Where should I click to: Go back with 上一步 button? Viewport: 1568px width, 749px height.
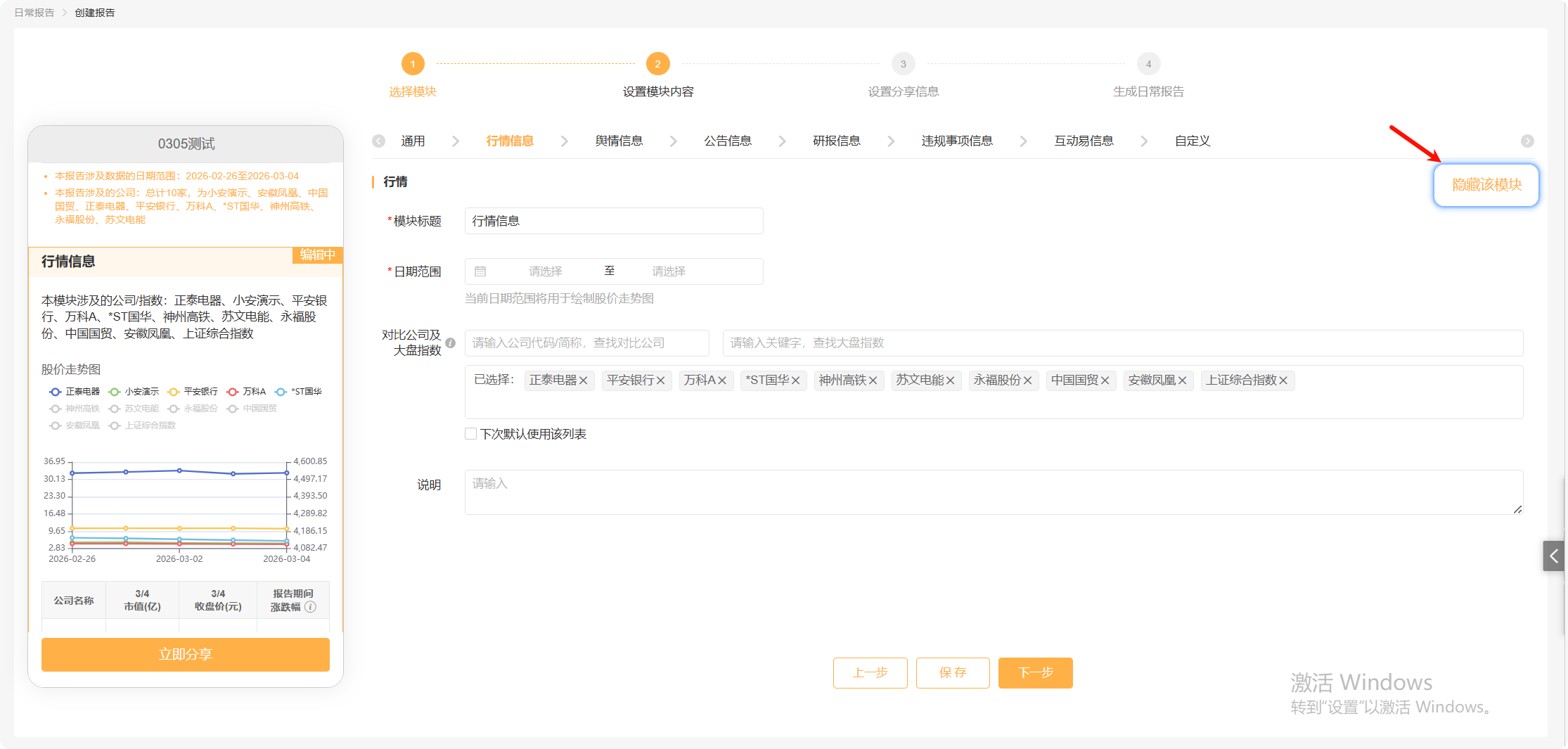pos(870,673)
